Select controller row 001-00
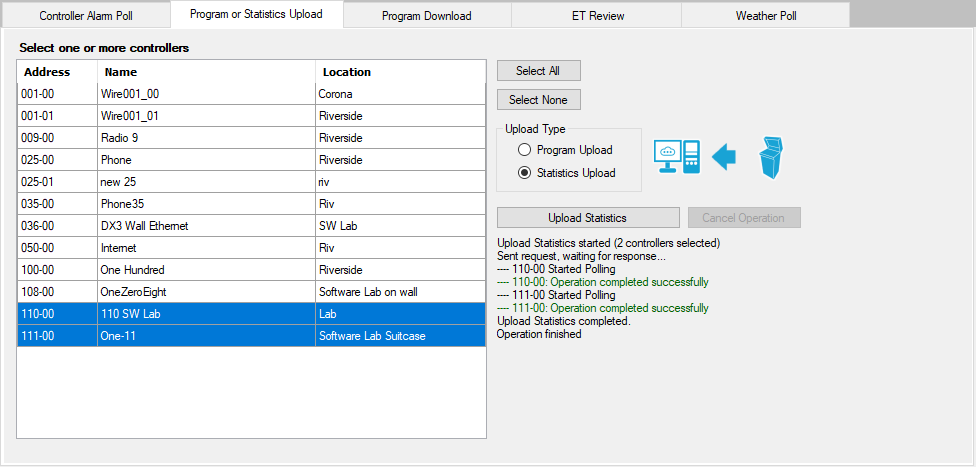This screenshot has height=467, width=976. (x=251, y=94)
